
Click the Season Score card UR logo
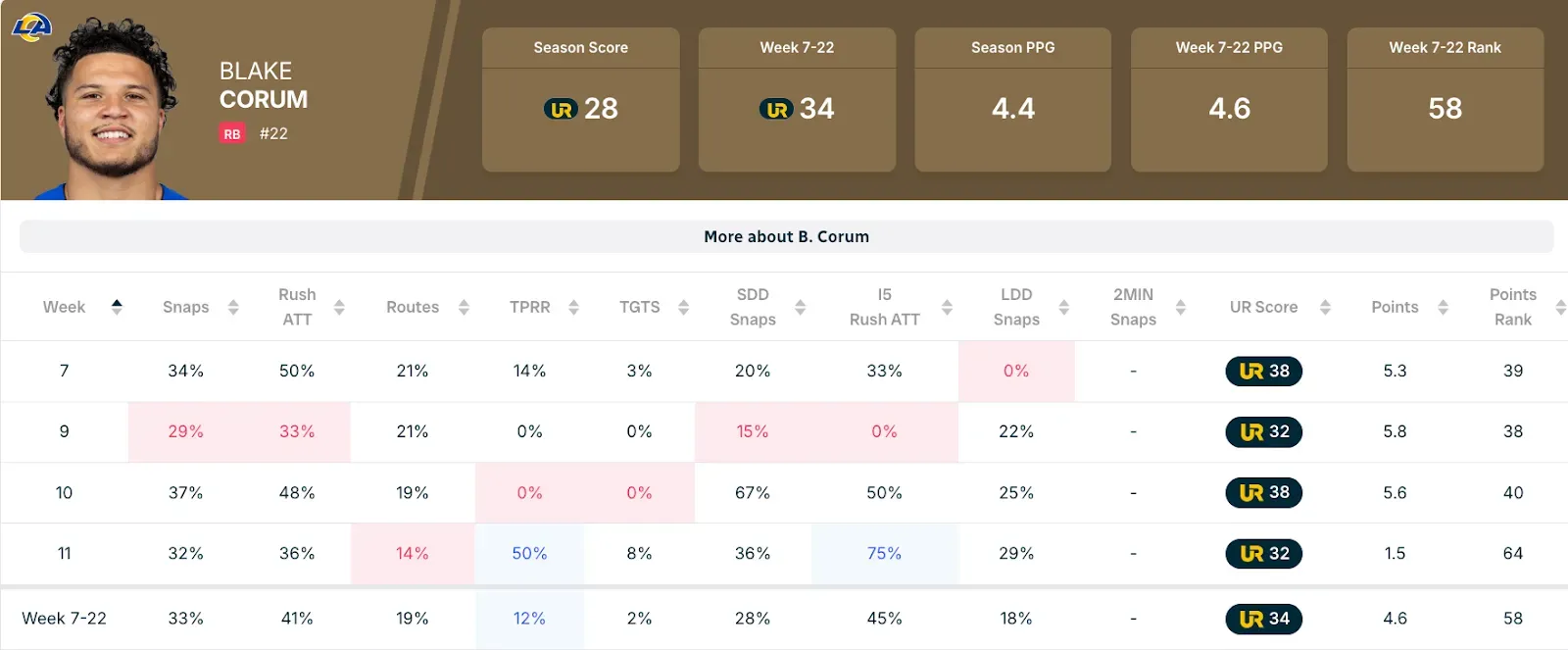point(562,109)
